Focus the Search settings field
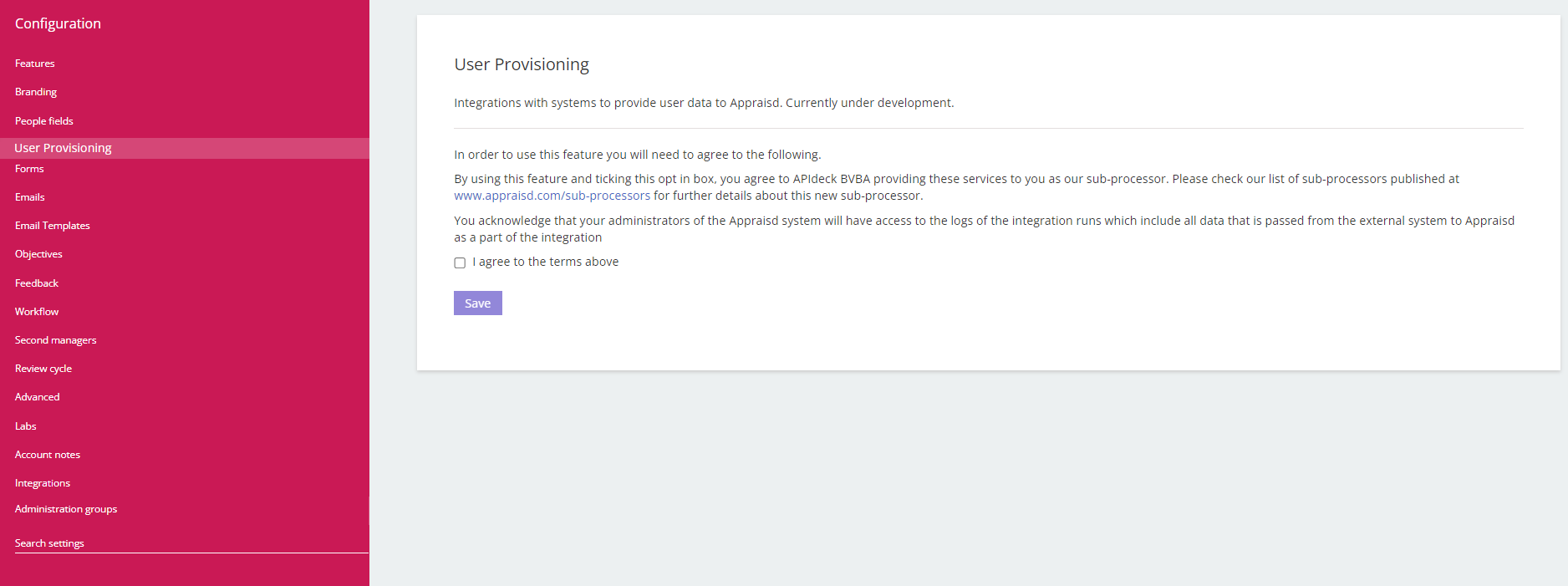 pos(191,543)
